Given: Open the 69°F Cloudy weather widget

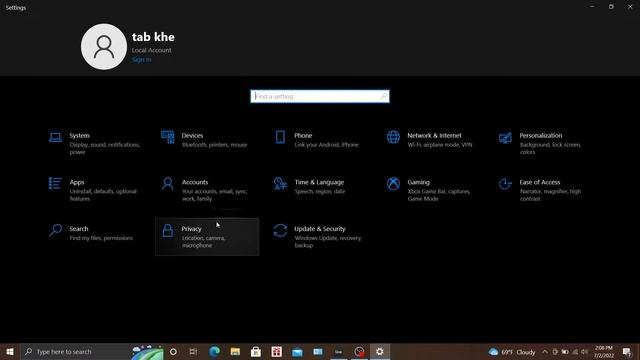Looking at the screenshot, I should pyautogui.click(x=512, y=352).
